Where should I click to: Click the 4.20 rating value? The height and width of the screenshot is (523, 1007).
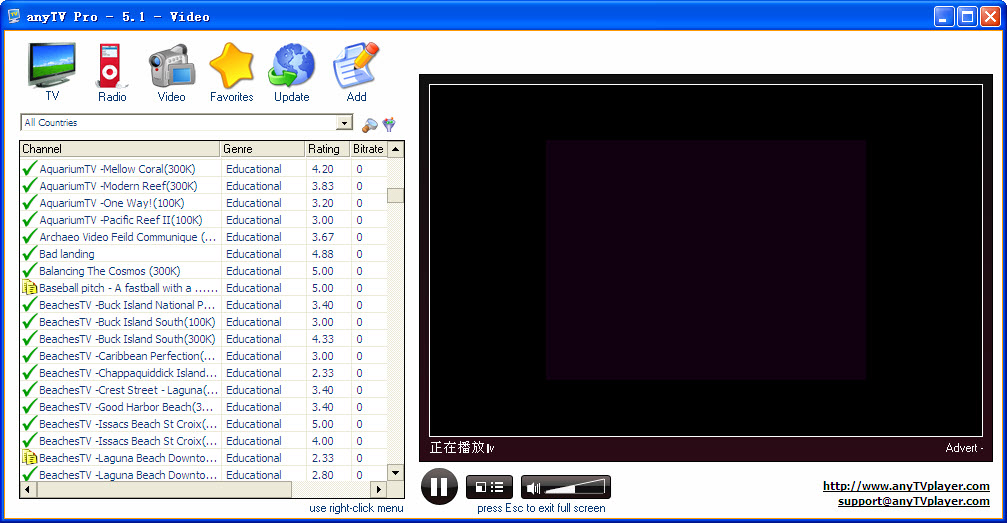(322, 168)
